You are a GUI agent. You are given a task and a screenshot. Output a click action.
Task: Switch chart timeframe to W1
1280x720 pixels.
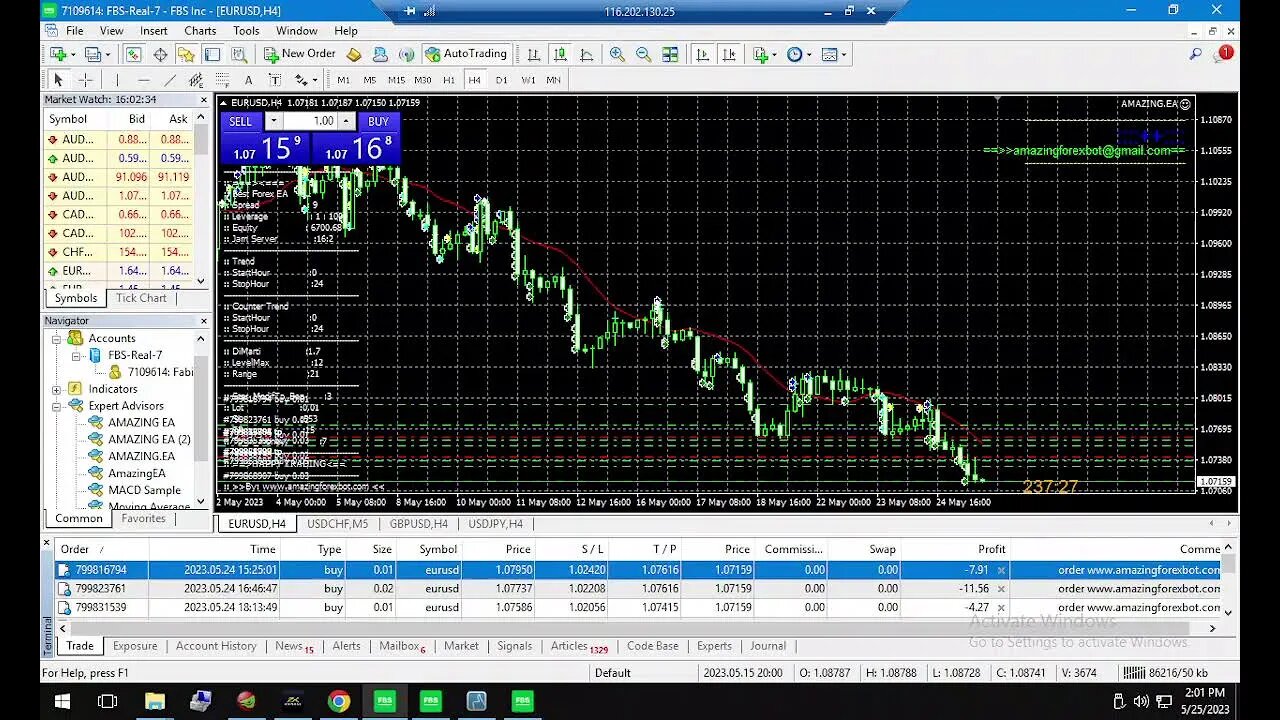point(528,80)
